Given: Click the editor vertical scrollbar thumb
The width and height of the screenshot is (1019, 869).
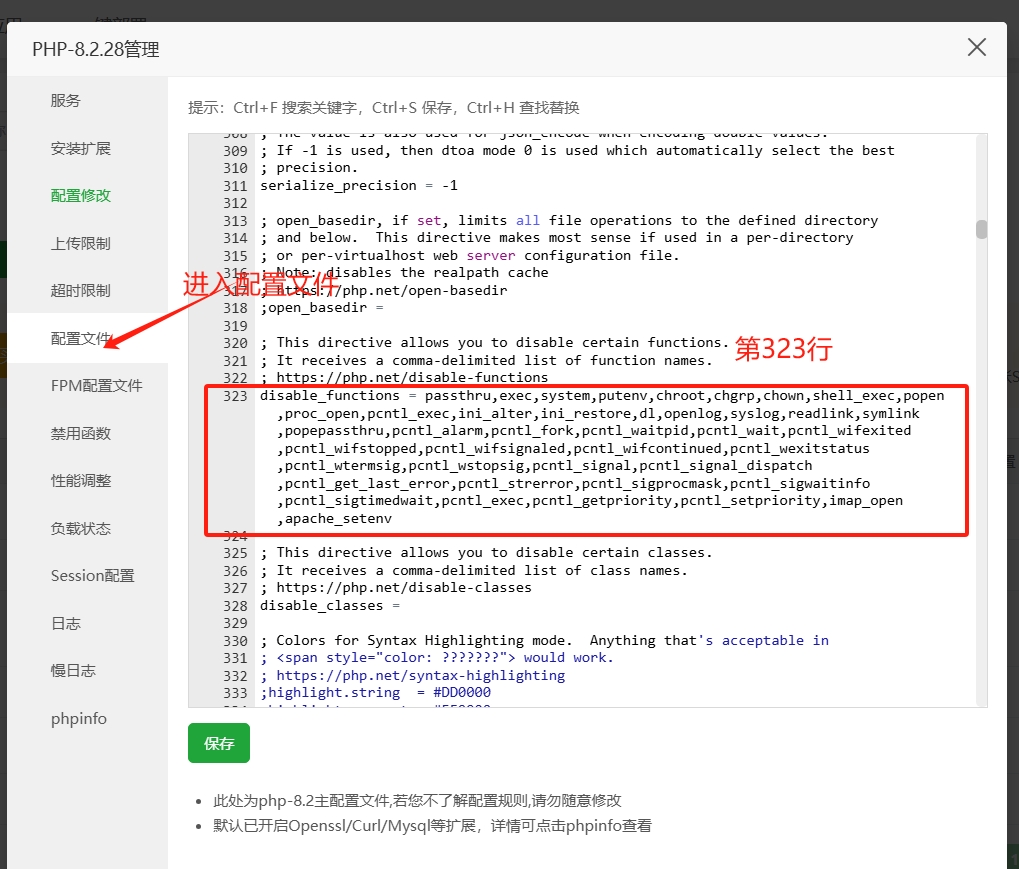Looking at the screenshot, I should pos(981,229).
